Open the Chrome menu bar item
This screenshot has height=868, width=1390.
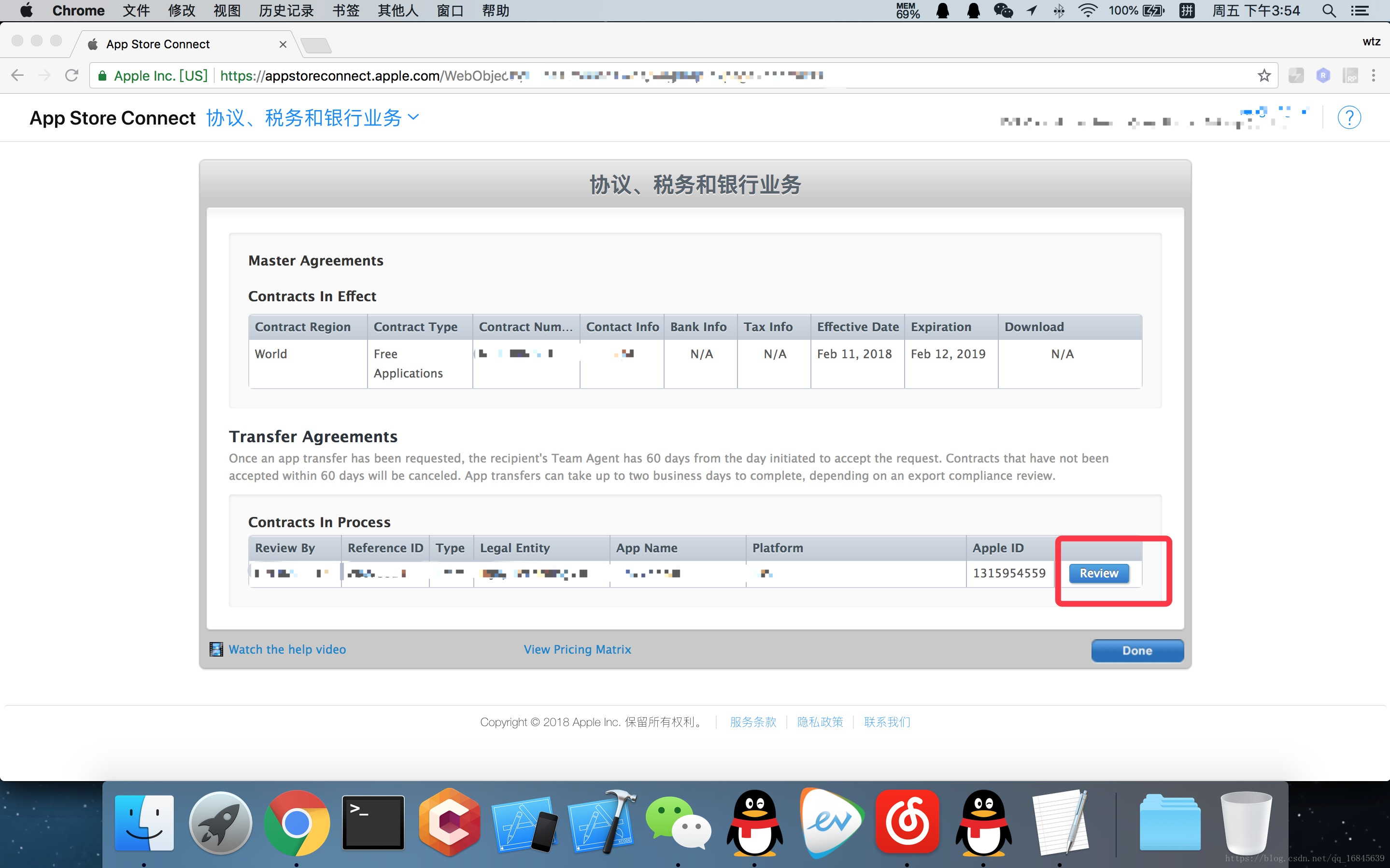point(78,10)
